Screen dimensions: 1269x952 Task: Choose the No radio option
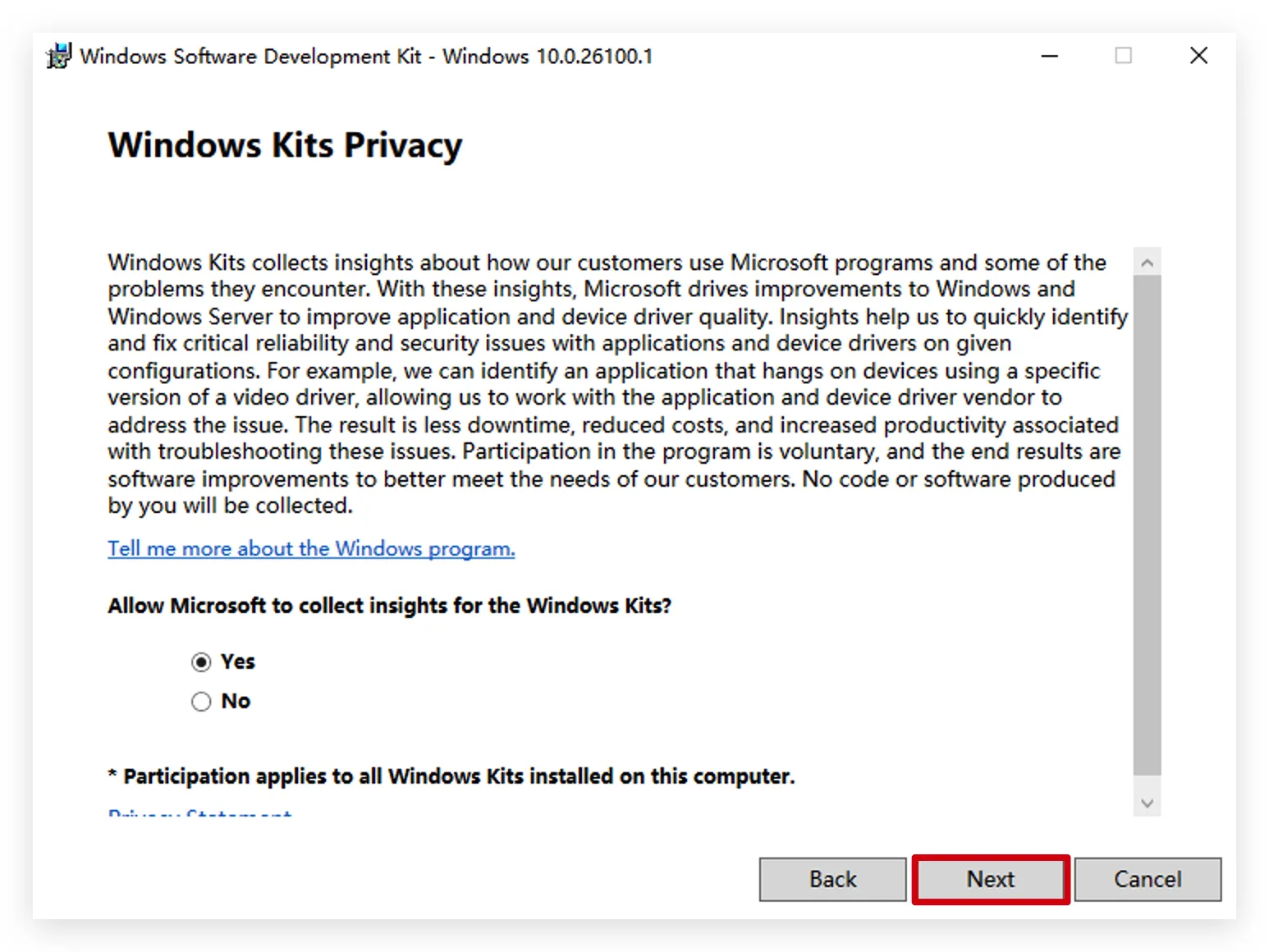pos(201,702)
